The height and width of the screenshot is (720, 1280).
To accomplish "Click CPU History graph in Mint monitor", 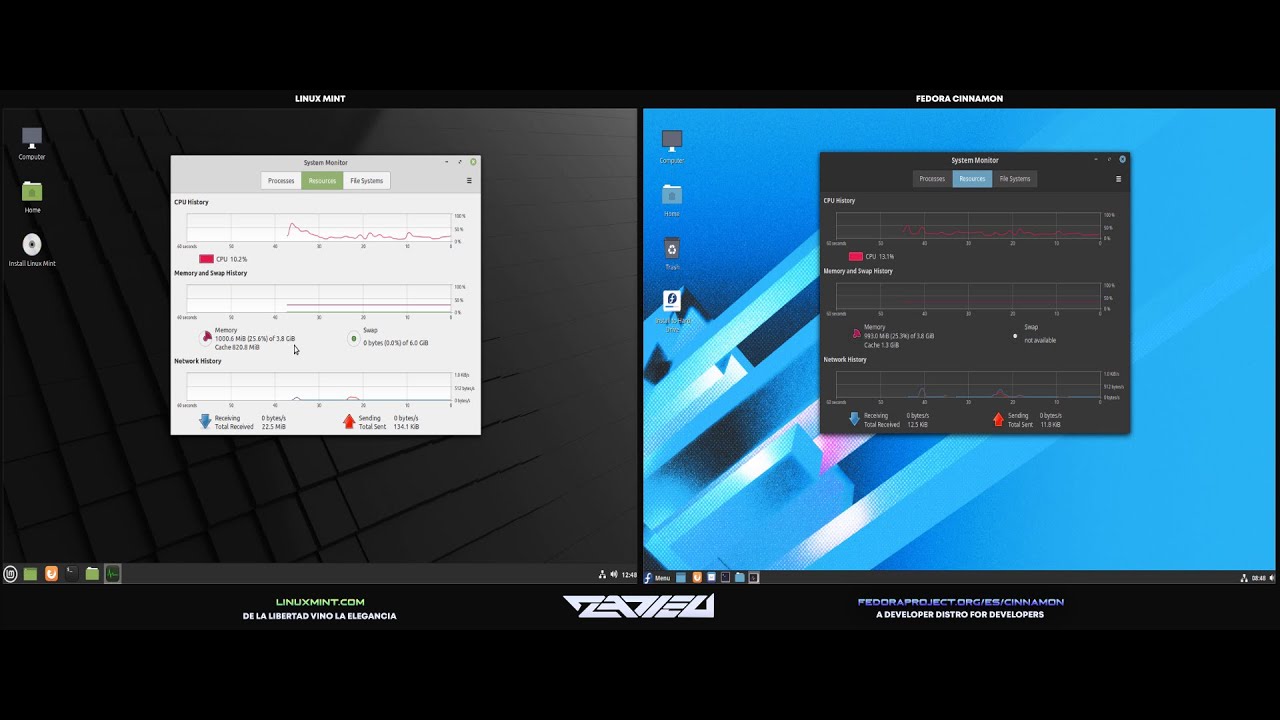I will pyautogui.click(x=319, y=228).
